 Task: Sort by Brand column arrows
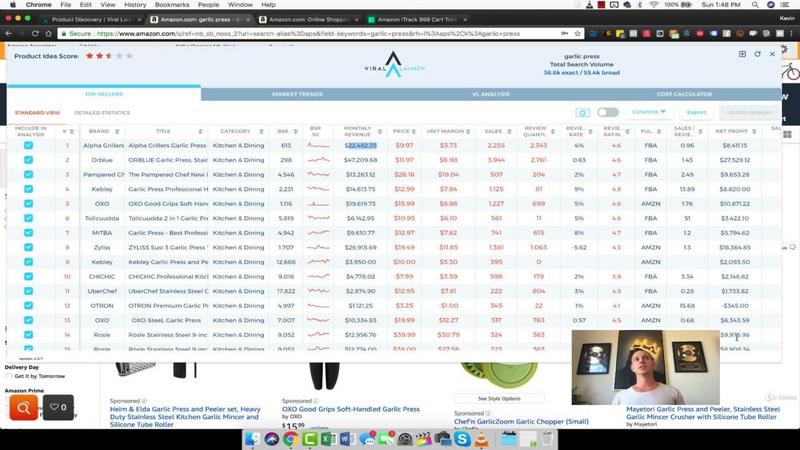click(117, 132)
